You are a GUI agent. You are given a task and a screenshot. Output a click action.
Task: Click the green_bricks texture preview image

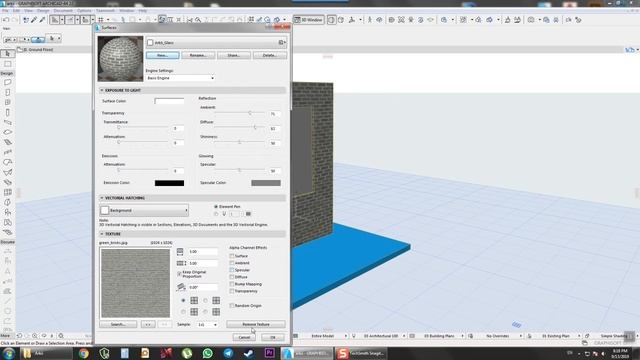click(x=136, y=283)
